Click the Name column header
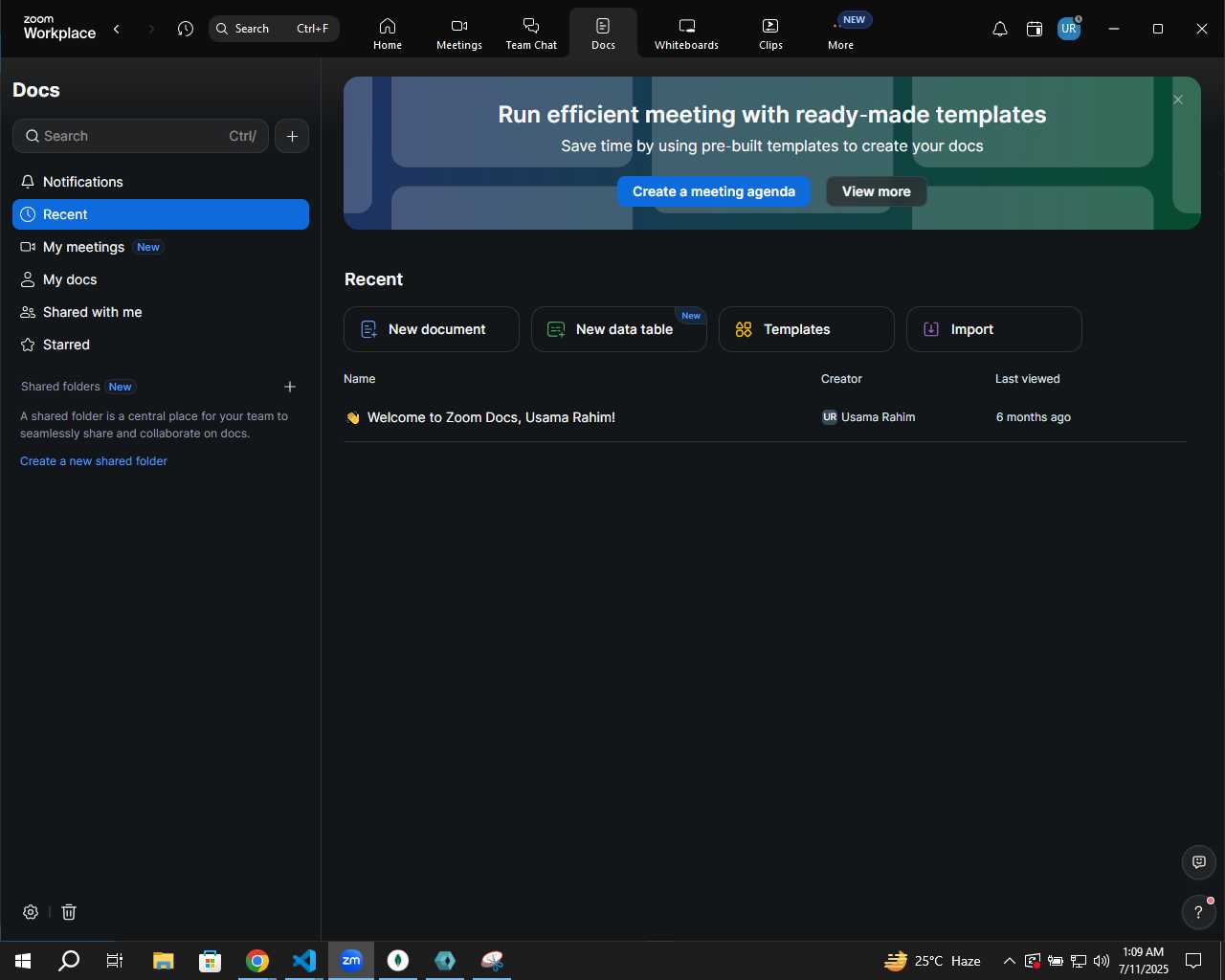1225x980 pixels. point(360,379)
